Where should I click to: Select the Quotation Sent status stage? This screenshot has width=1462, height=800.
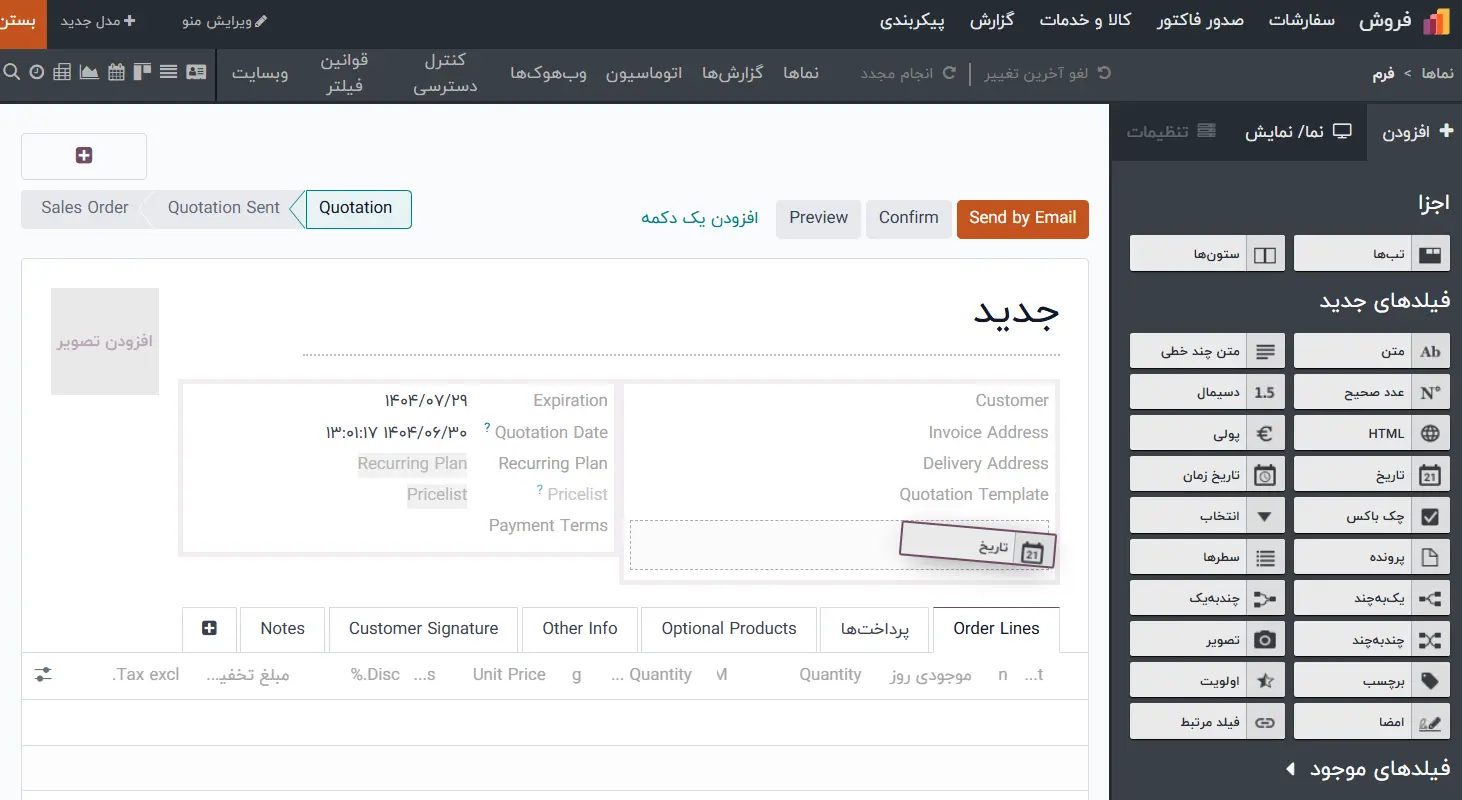[x=223, y=208]
